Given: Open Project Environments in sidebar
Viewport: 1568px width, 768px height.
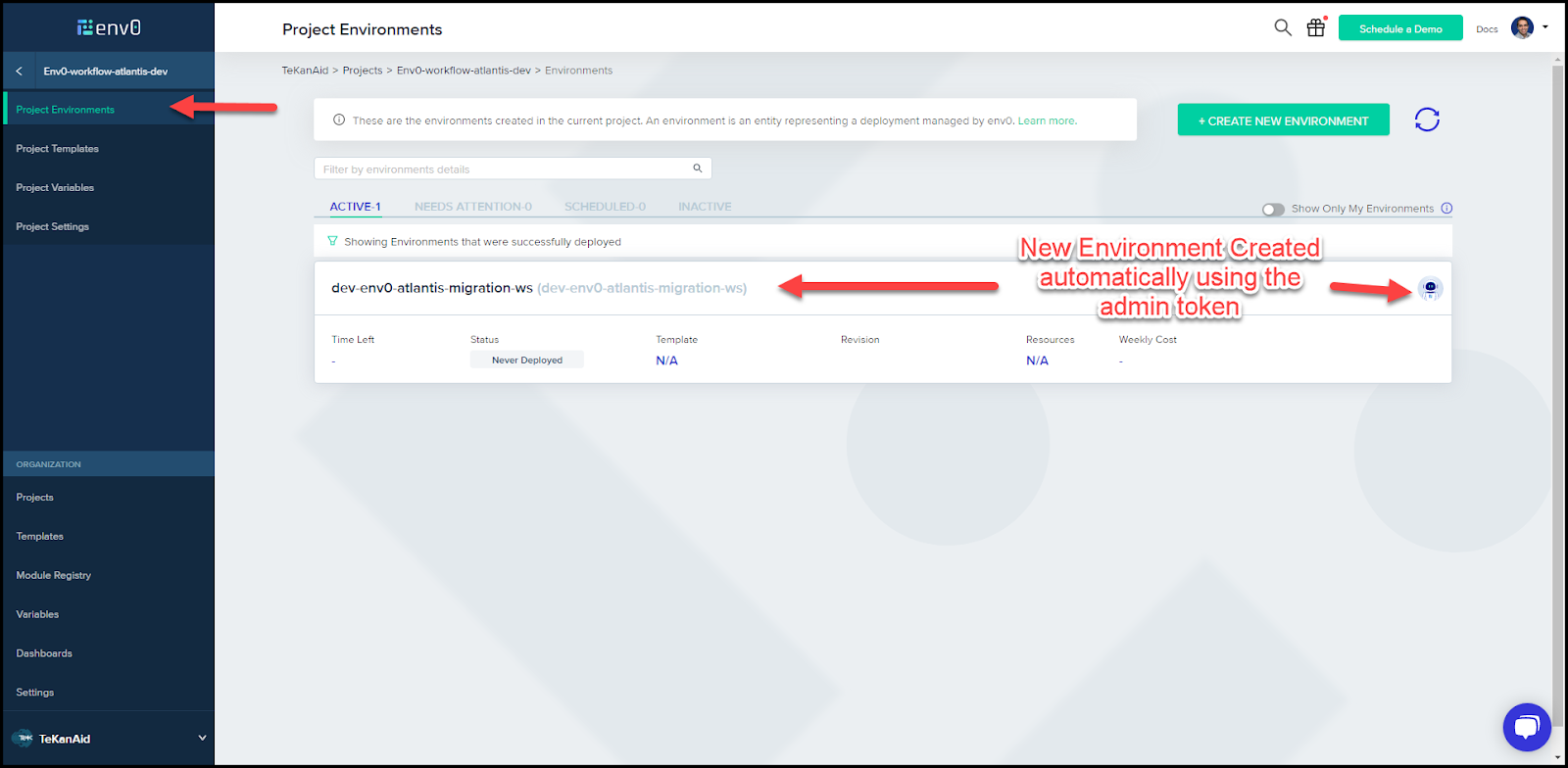Looking at the screenshot, I should (108, 110).
